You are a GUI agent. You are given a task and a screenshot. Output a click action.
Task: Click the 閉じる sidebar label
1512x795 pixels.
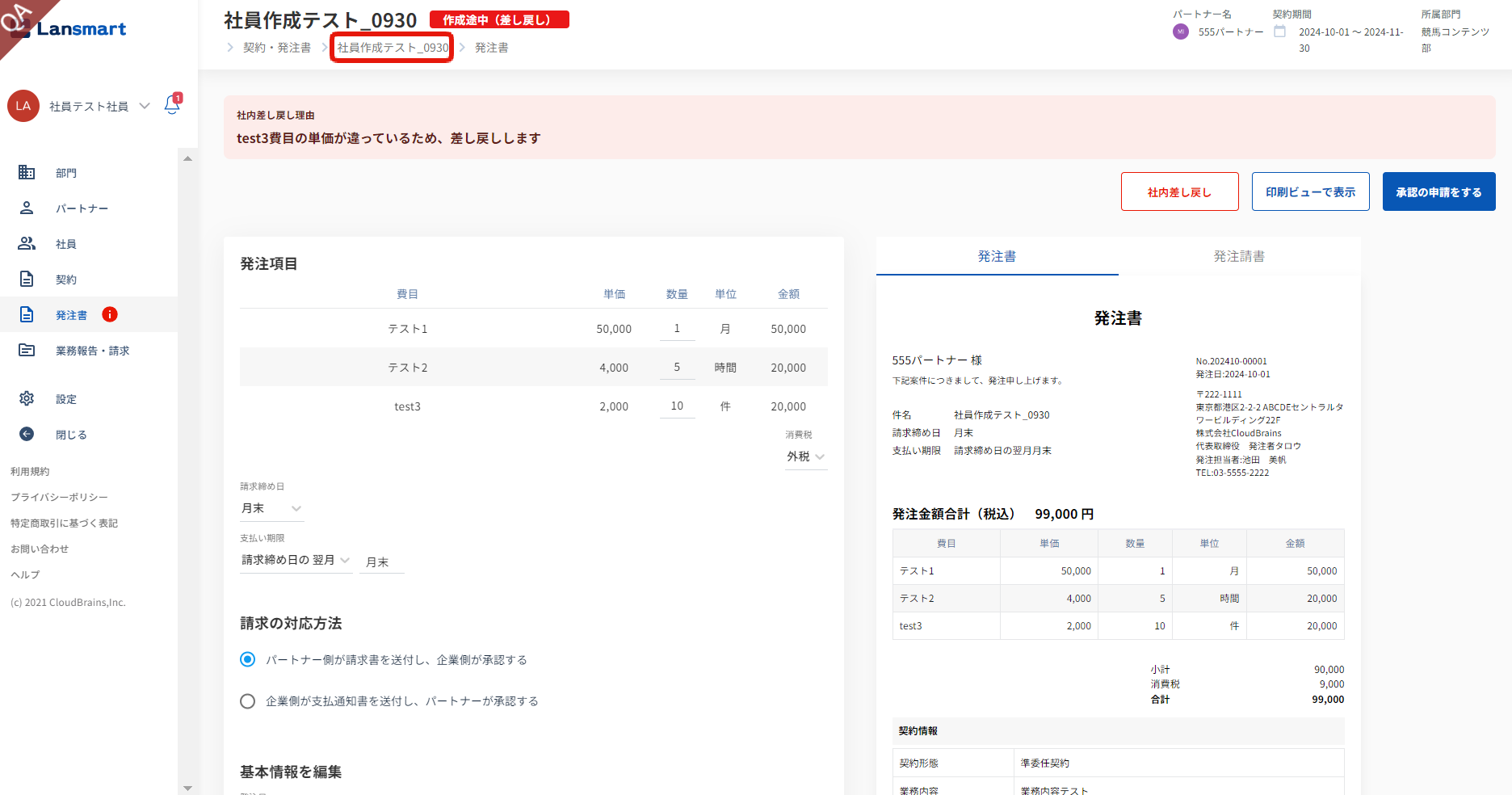click(x=71, y=435)
